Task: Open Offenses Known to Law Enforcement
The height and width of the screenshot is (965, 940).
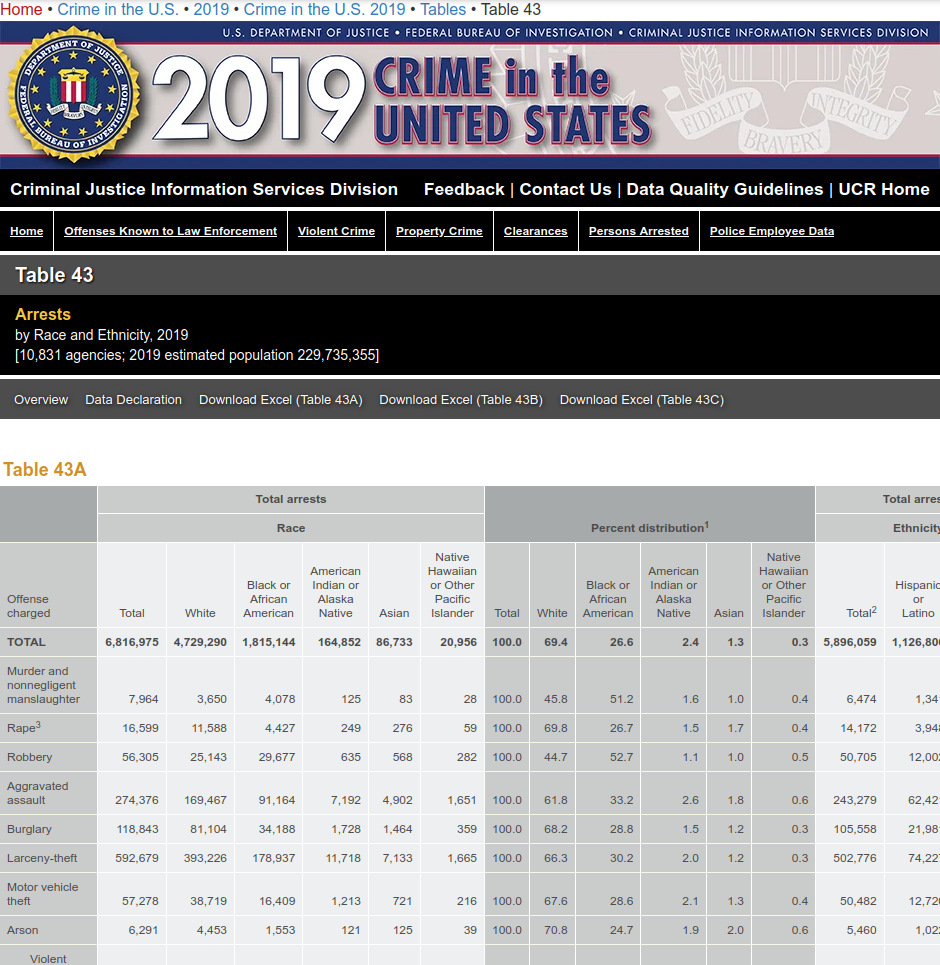Action: coord(170,231)
